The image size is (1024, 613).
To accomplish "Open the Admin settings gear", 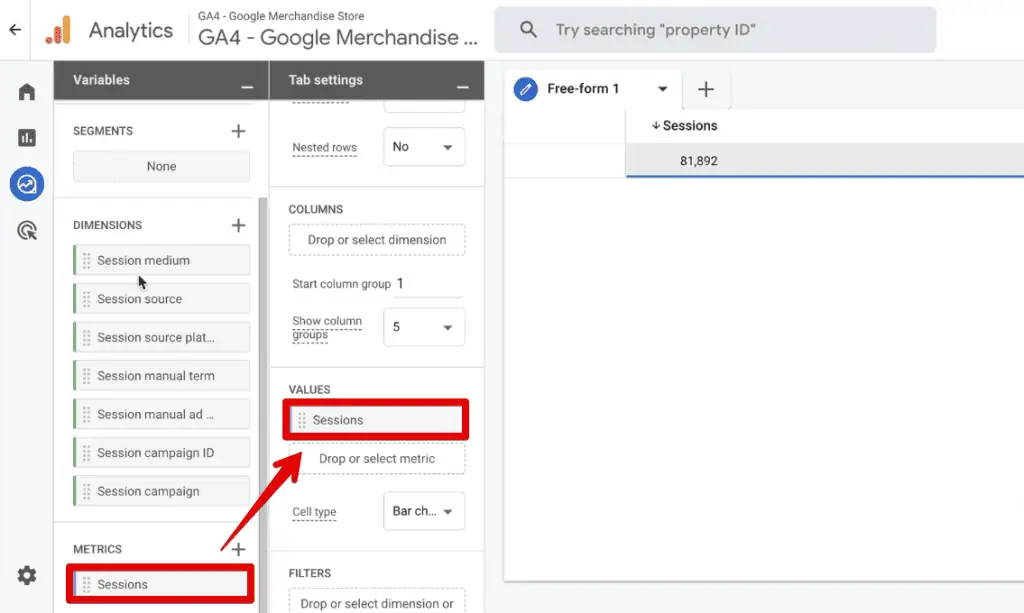I will point(26,575).
